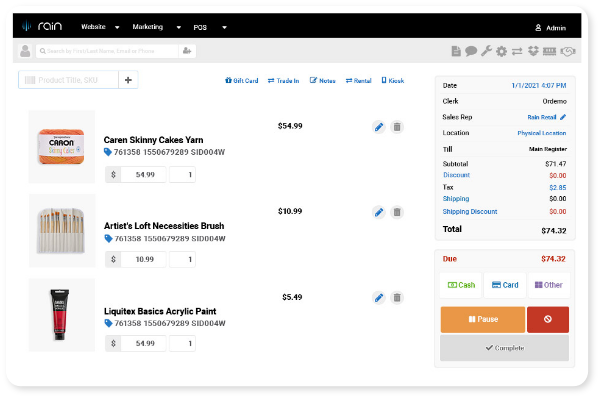This screenshot has height=399, width=601.
Task: Click the paint item quantity field
Action: pos(182,343)
